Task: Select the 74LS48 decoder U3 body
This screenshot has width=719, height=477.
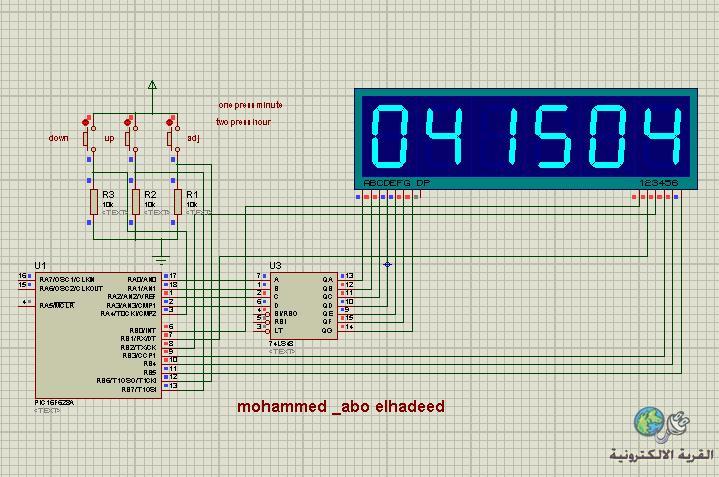Action: pyautogui.click(x=304, y=306)
